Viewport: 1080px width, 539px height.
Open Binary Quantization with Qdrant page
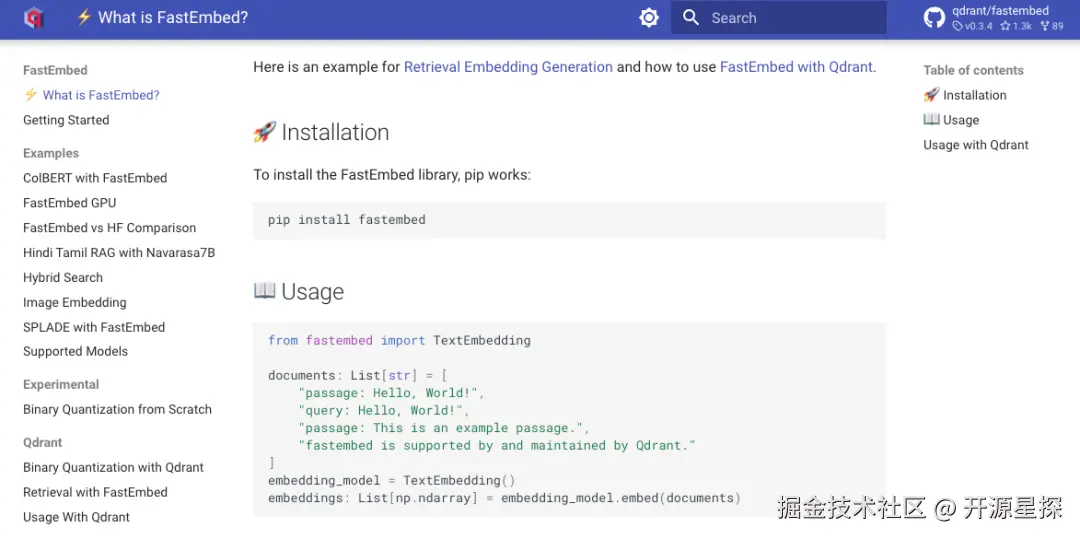click(114, 467)
